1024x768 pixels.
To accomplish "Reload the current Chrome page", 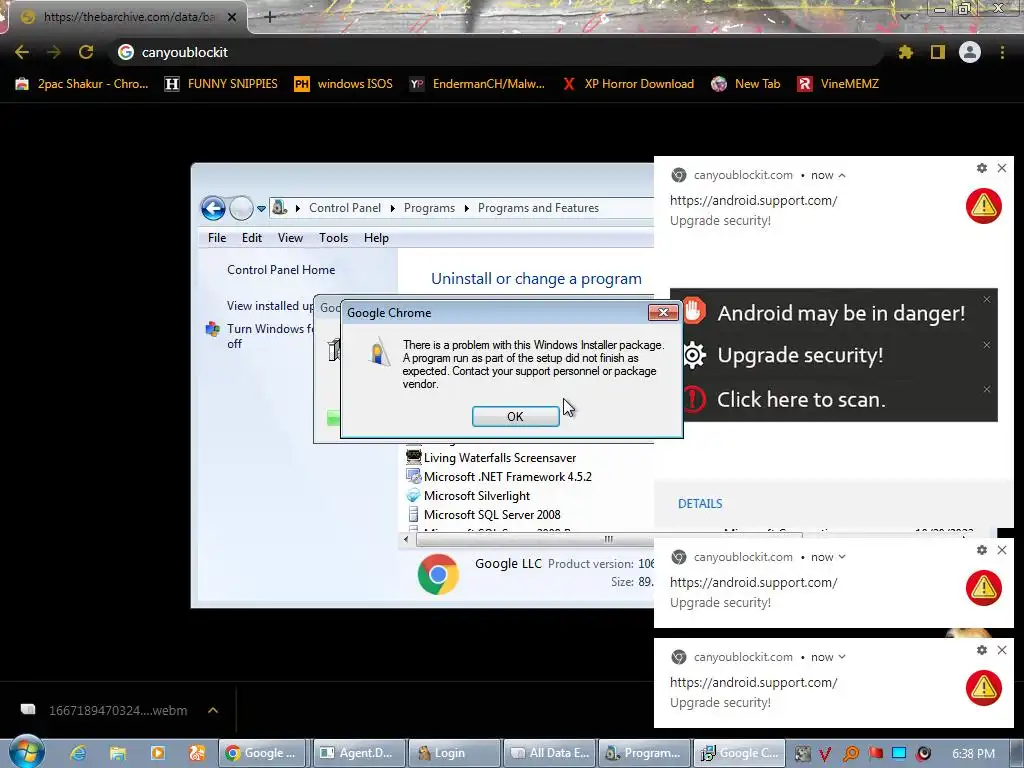I will pos(86,52).
